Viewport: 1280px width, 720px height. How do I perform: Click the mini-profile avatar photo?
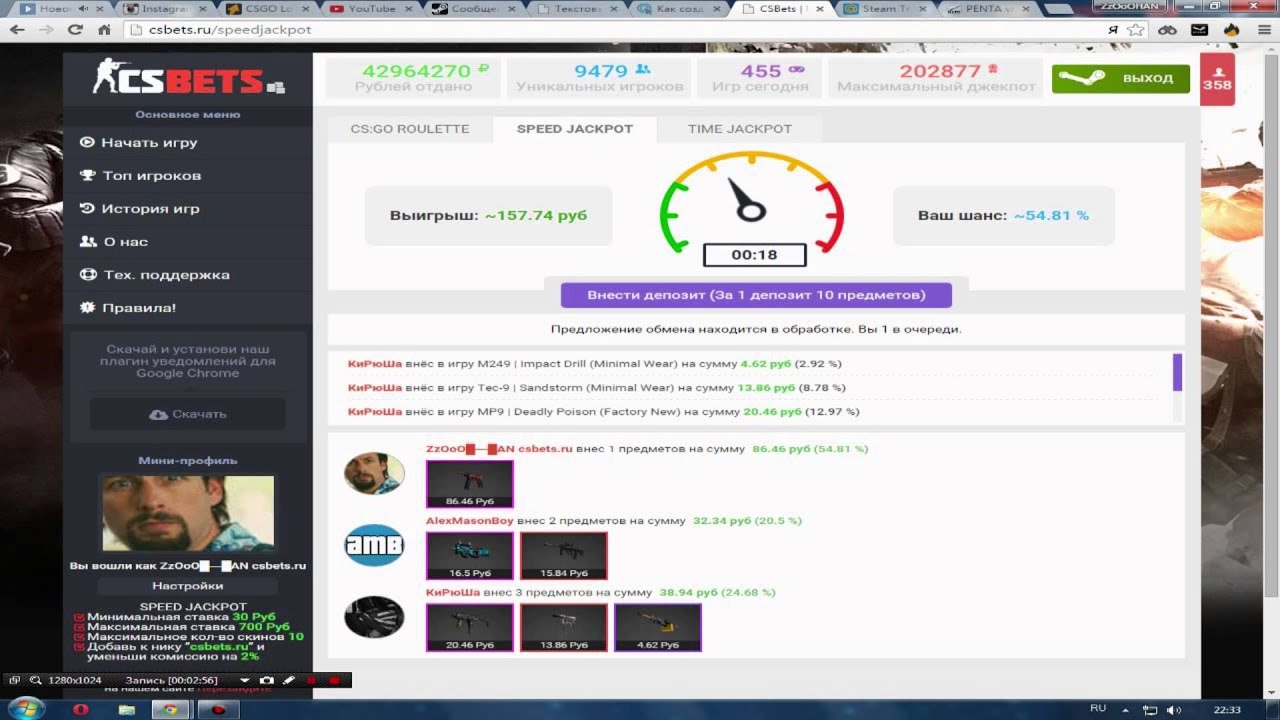click(188, 512)
